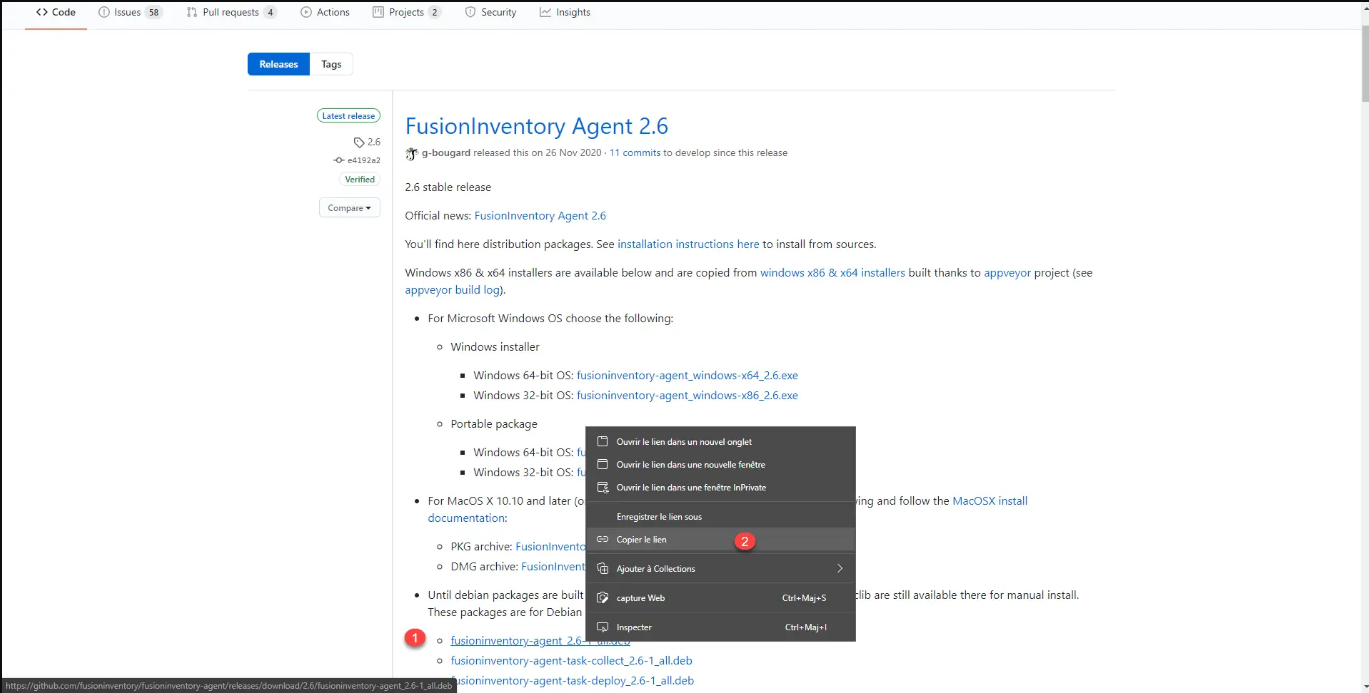Open the Code repository tab
The width and height of the screenshot is (1369, 693).
pyautogui.click(x=56, y=12)
